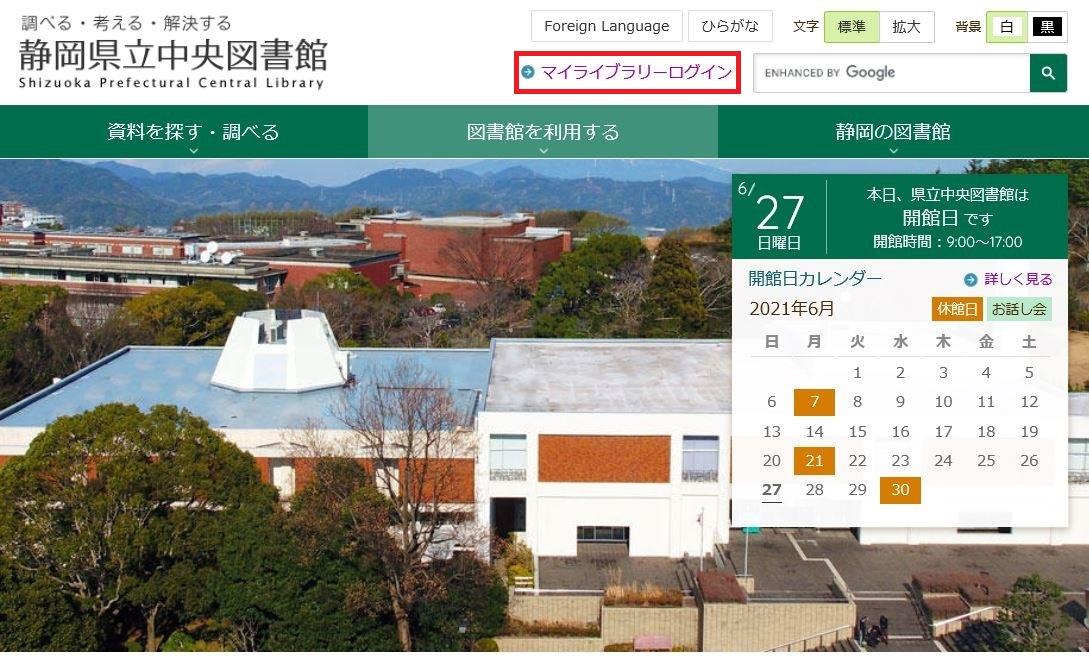Expand the 資料を探す・調べる menu
Viewport: 1089px width, 671px height.
click(193, 132)
